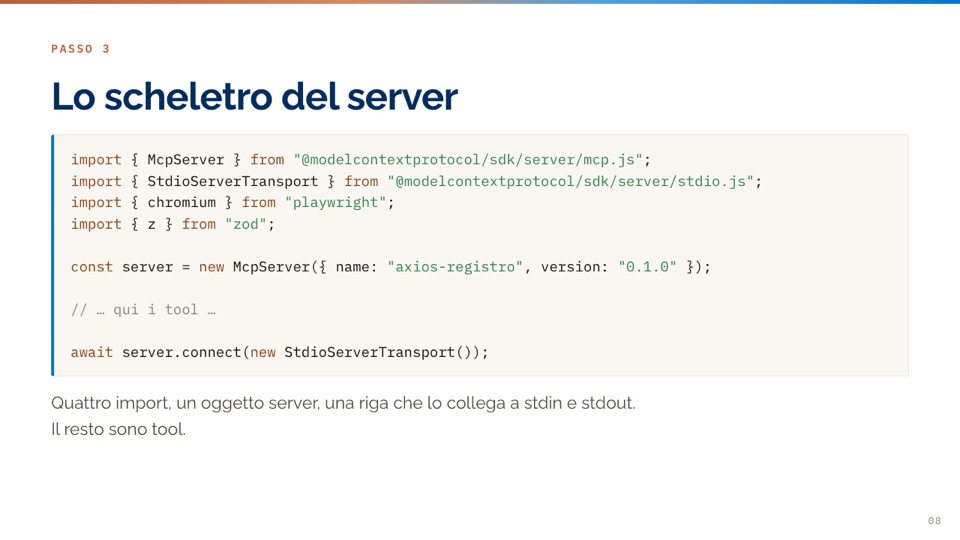
Task: Click the 'Quattro import, un oggetto server' sentence
Action: 343,403
